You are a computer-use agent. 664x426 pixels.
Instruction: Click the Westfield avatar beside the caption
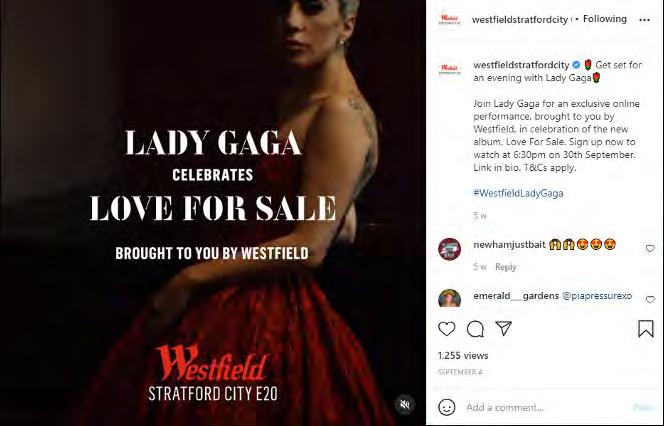point(449,69)
